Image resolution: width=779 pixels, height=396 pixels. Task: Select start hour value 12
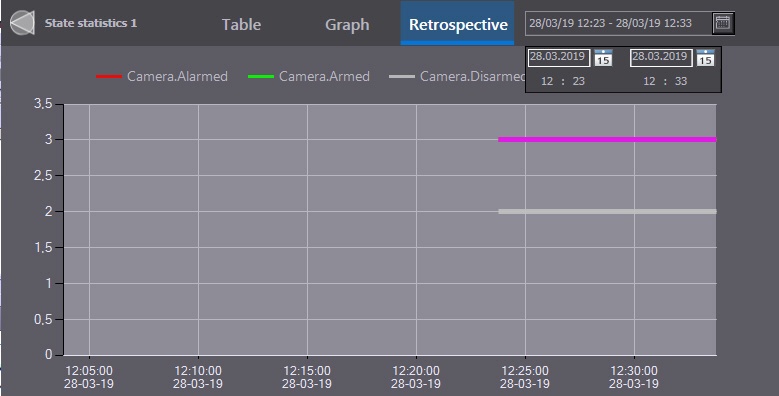click(x=547, y=81)
